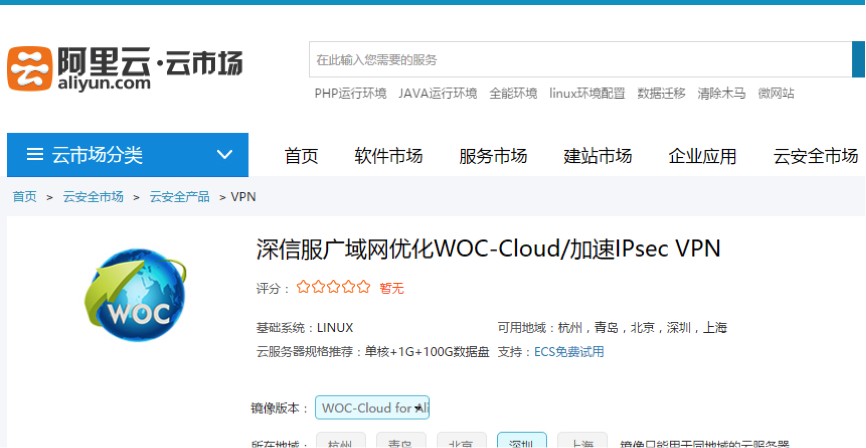Open the 云安全市场 navigation tab
This screenshot has height=448, width=866.
tap(816, 156)
